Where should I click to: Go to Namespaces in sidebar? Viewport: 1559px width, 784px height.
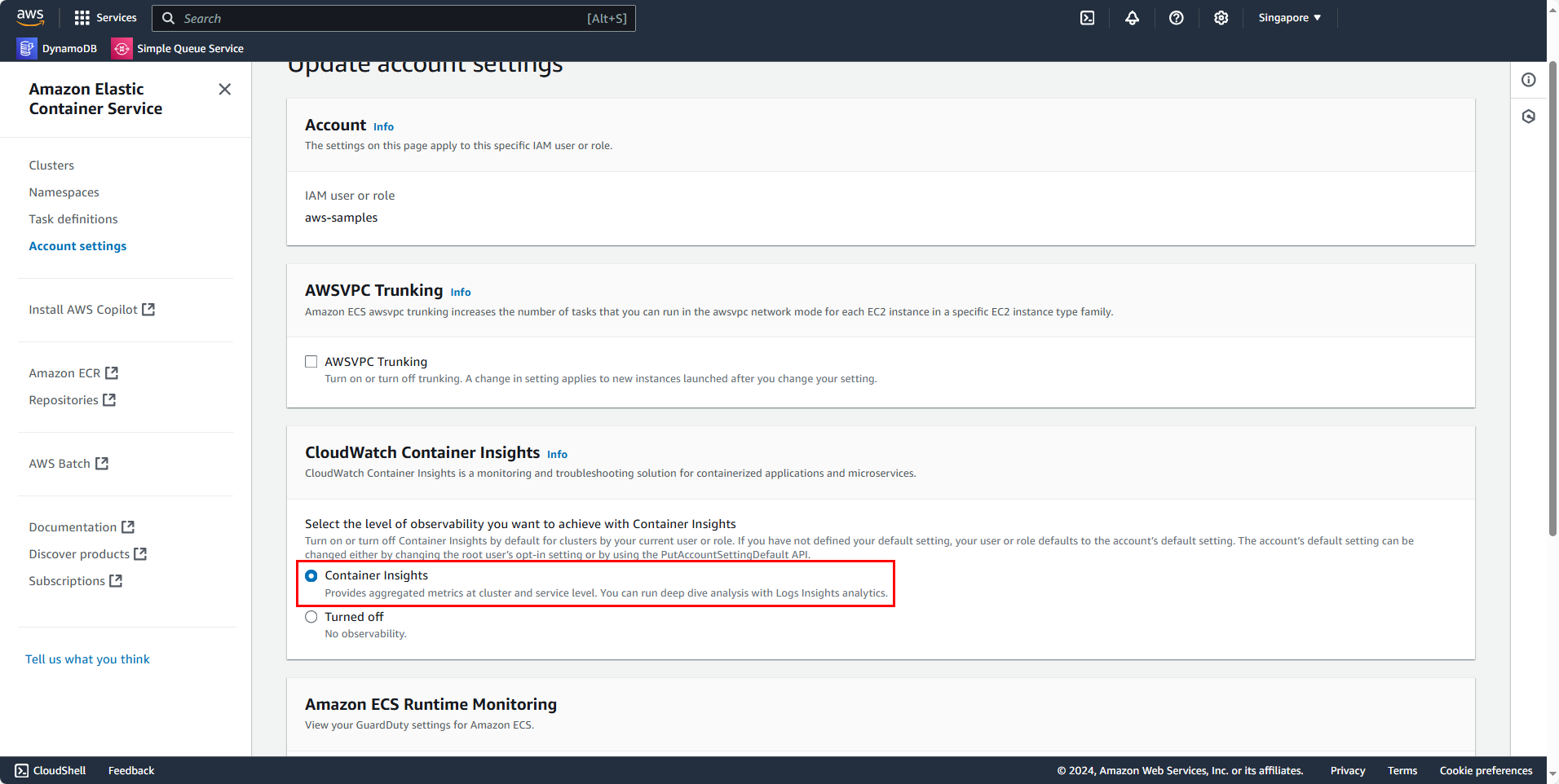64,192
